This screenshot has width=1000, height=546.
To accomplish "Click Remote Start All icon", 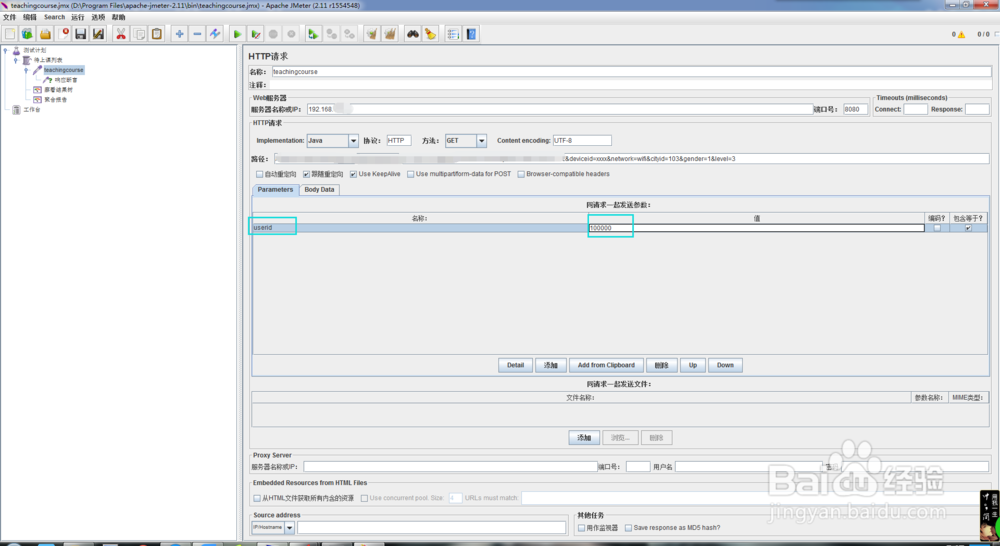I will pyautogui.click(x=313, y=34).
